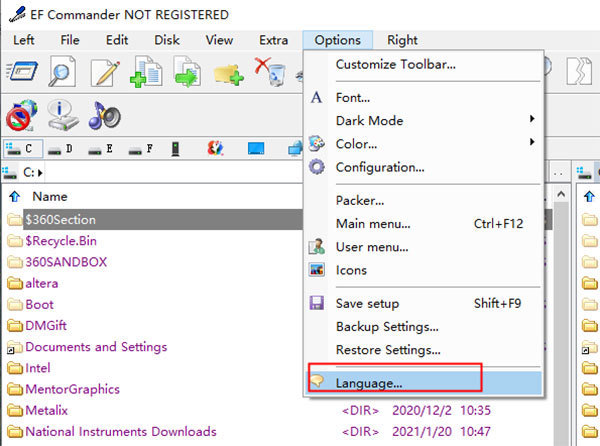Click the magnifier file view icon
This screenshot has width=600, height=446.
click(x=62, y=72)
